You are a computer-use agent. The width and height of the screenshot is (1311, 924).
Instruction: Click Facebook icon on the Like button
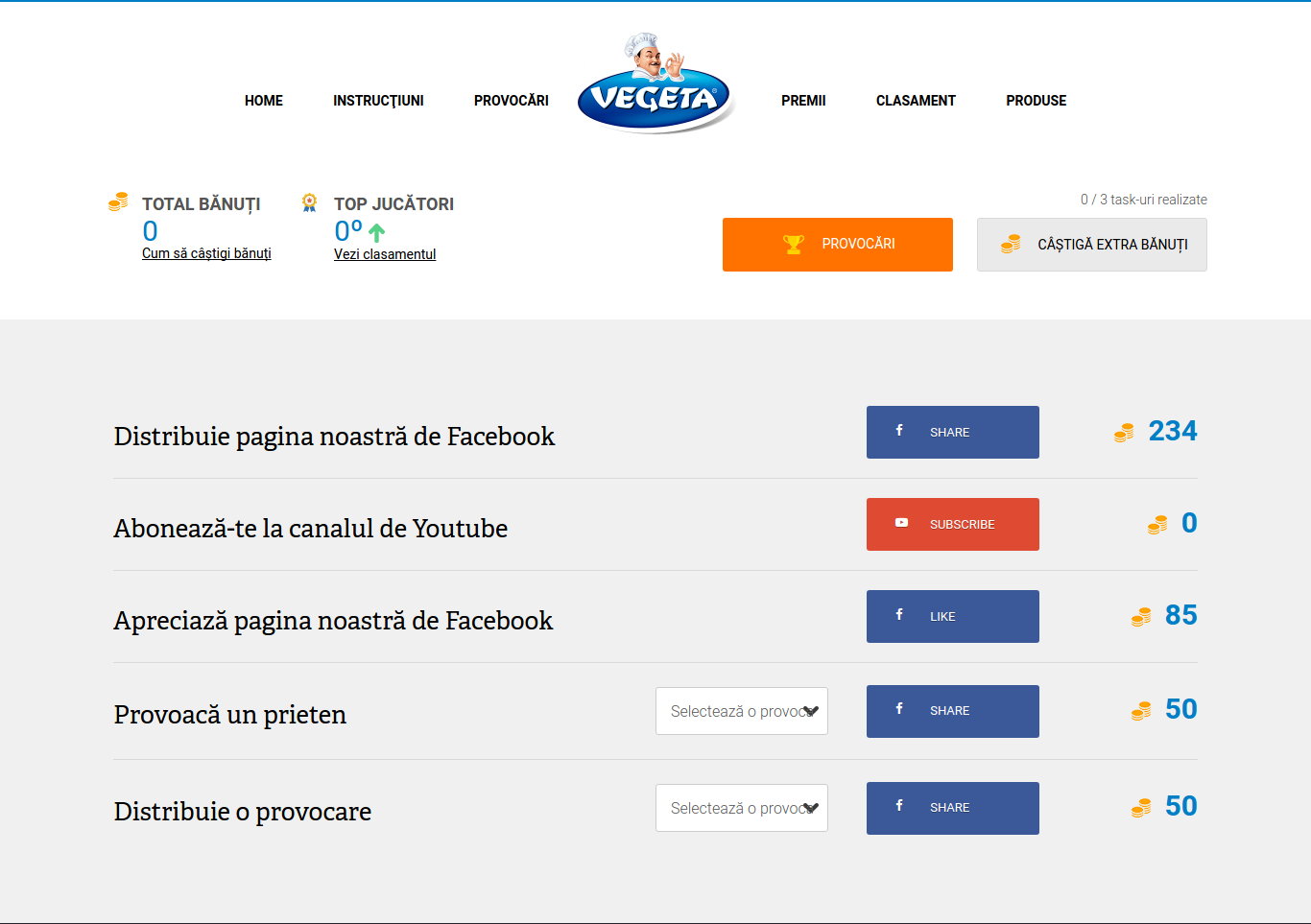tap(899, 614)
